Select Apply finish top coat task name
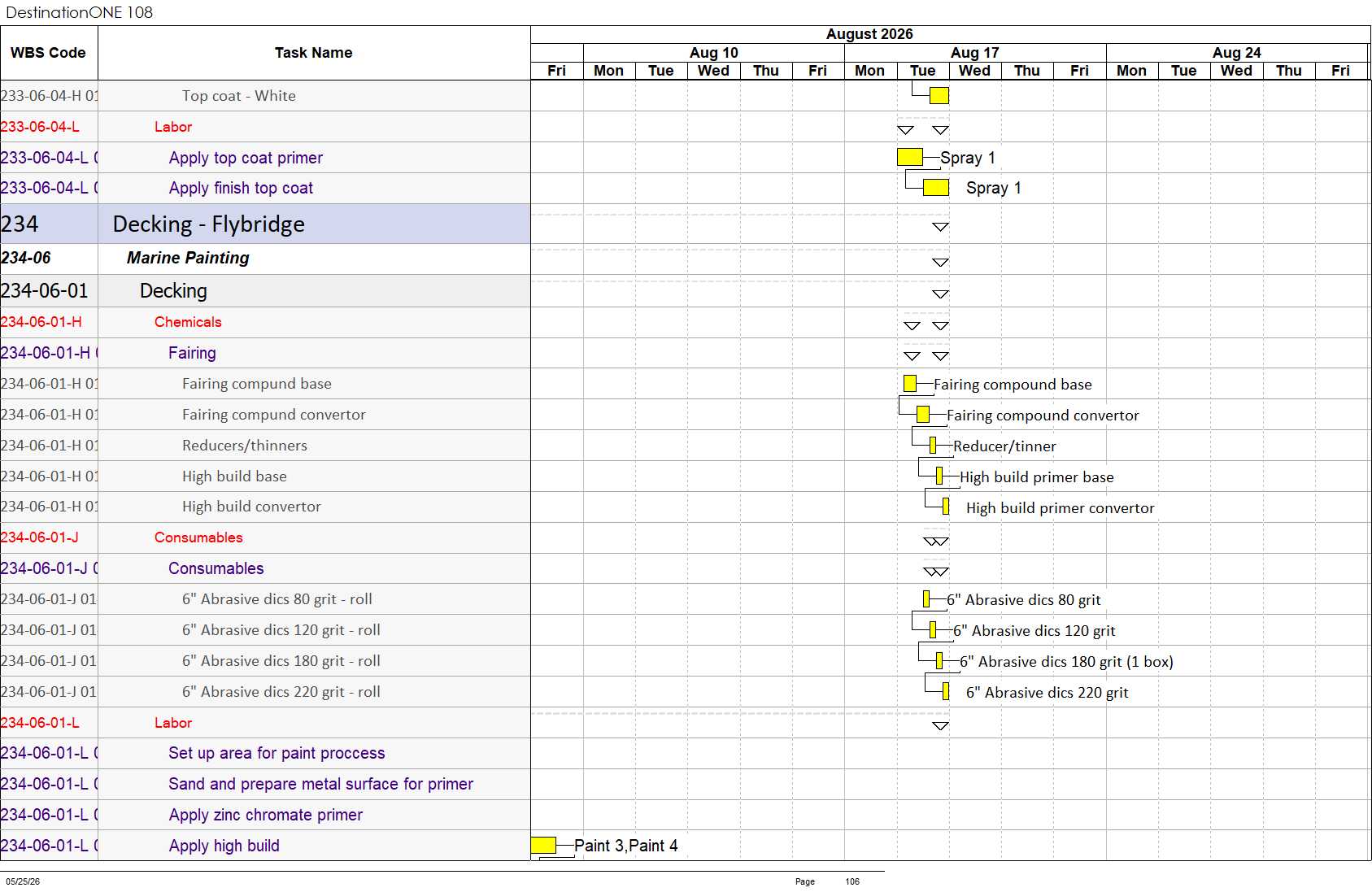This screenshot has width=1372, height=892. 241,188
